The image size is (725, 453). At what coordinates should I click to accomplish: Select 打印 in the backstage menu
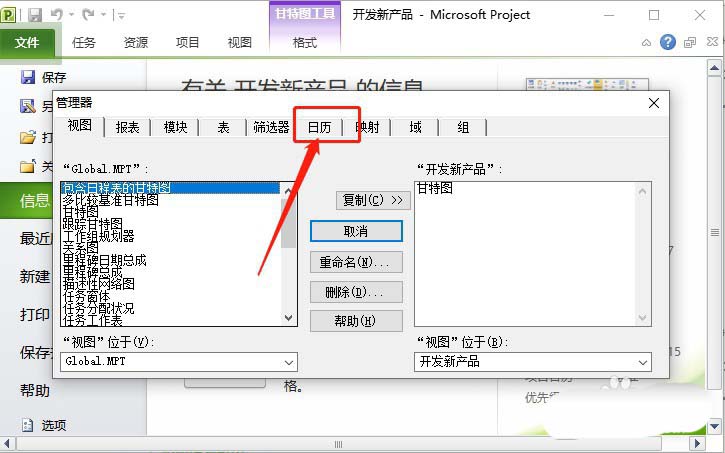point(35,315)
